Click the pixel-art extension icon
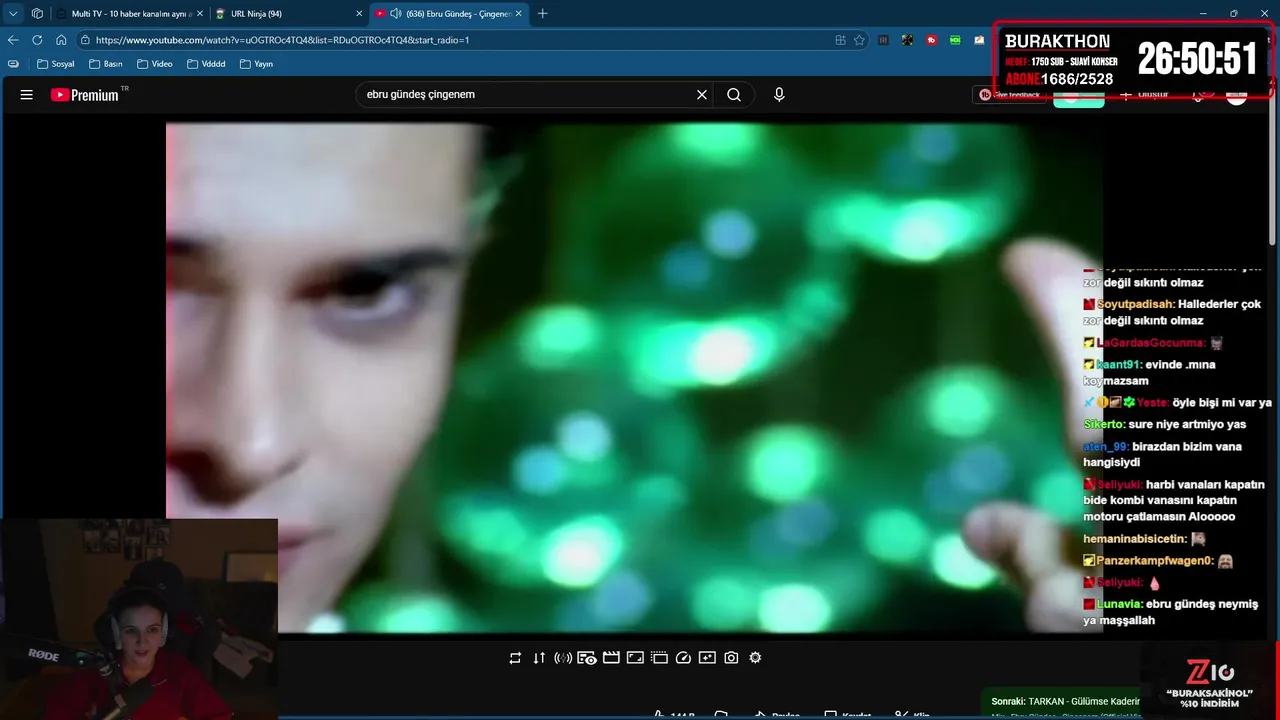 [907, 40]
